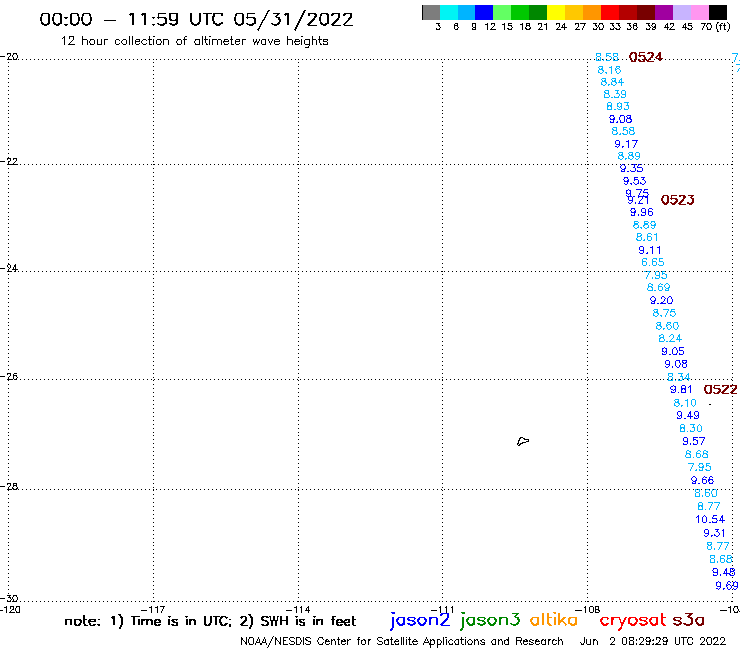This screenshot has height=650, width=740.
Task: Click the wave height value '9.20'
Action: (x=661, y=301)
